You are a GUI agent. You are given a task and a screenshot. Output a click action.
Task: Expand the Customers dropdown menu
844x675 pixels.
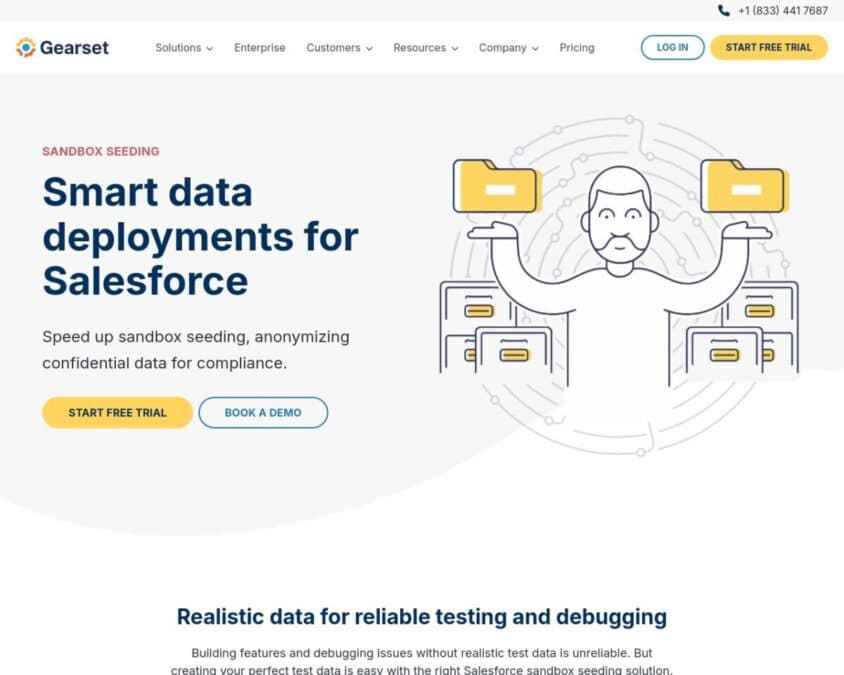[339, 48]
